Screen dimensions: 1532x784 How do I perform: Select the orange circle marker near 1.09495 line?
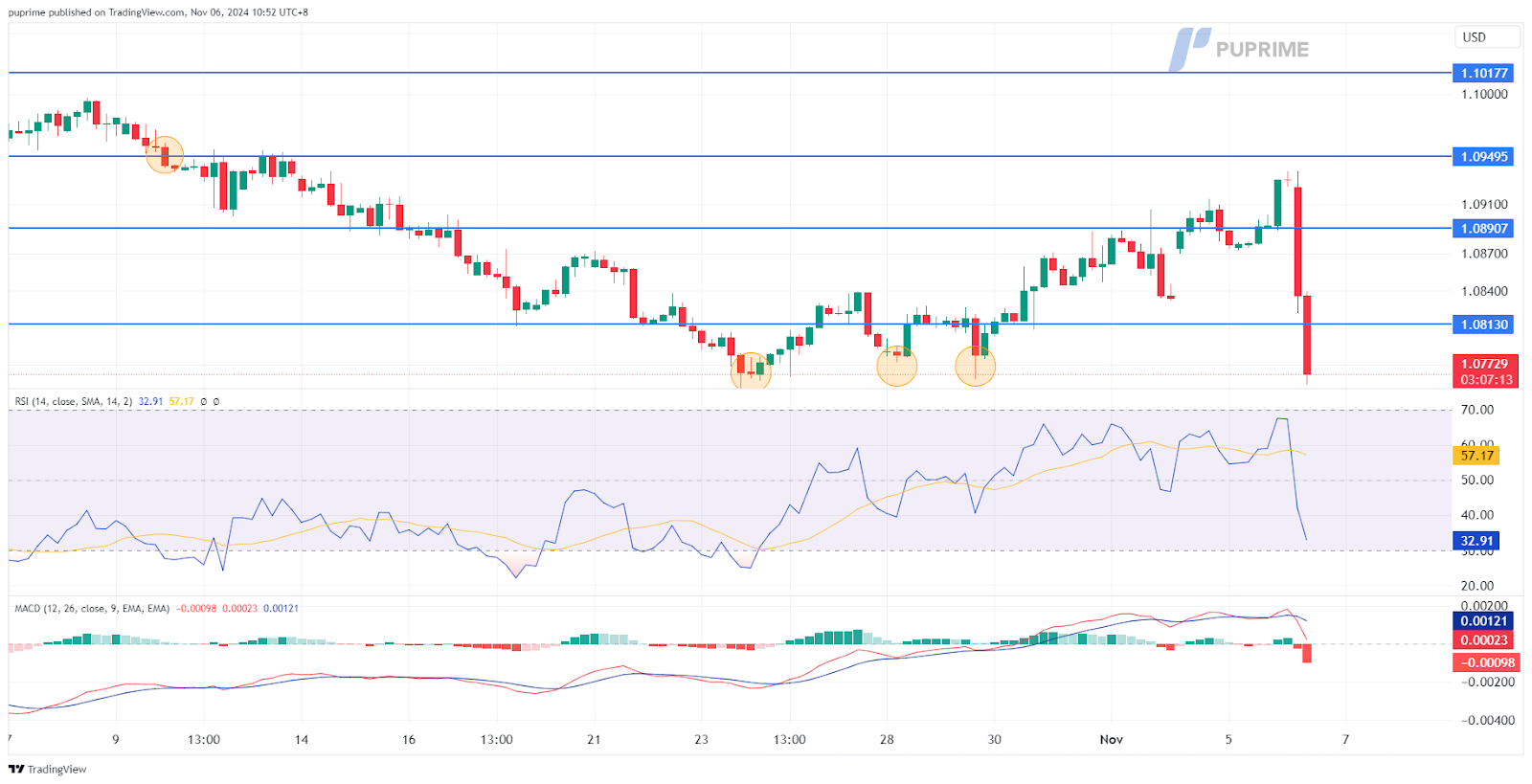coord(165,154)
